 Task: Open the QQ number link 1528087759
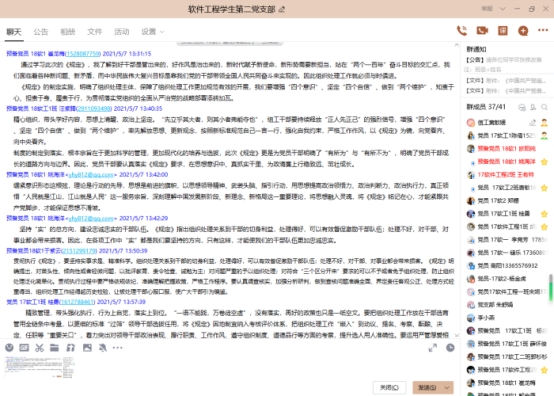click(x=83, y=54)
